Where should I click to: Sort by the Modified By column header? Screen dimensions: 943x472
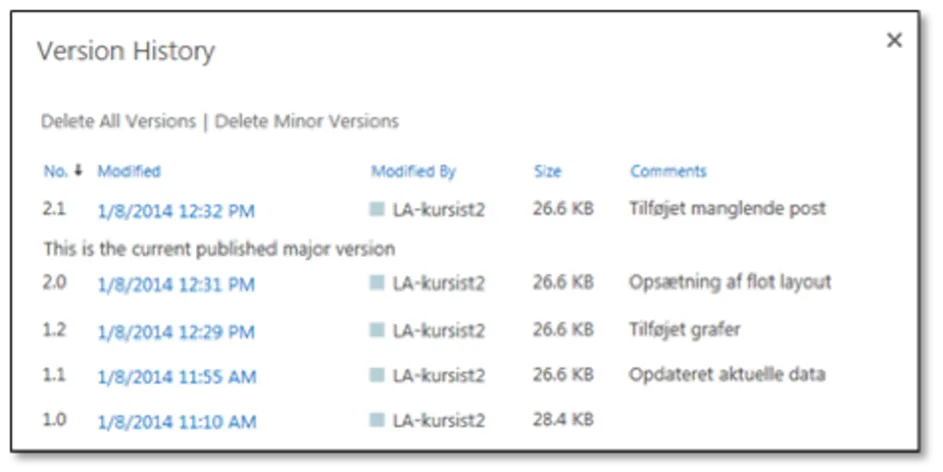point(413,171)
